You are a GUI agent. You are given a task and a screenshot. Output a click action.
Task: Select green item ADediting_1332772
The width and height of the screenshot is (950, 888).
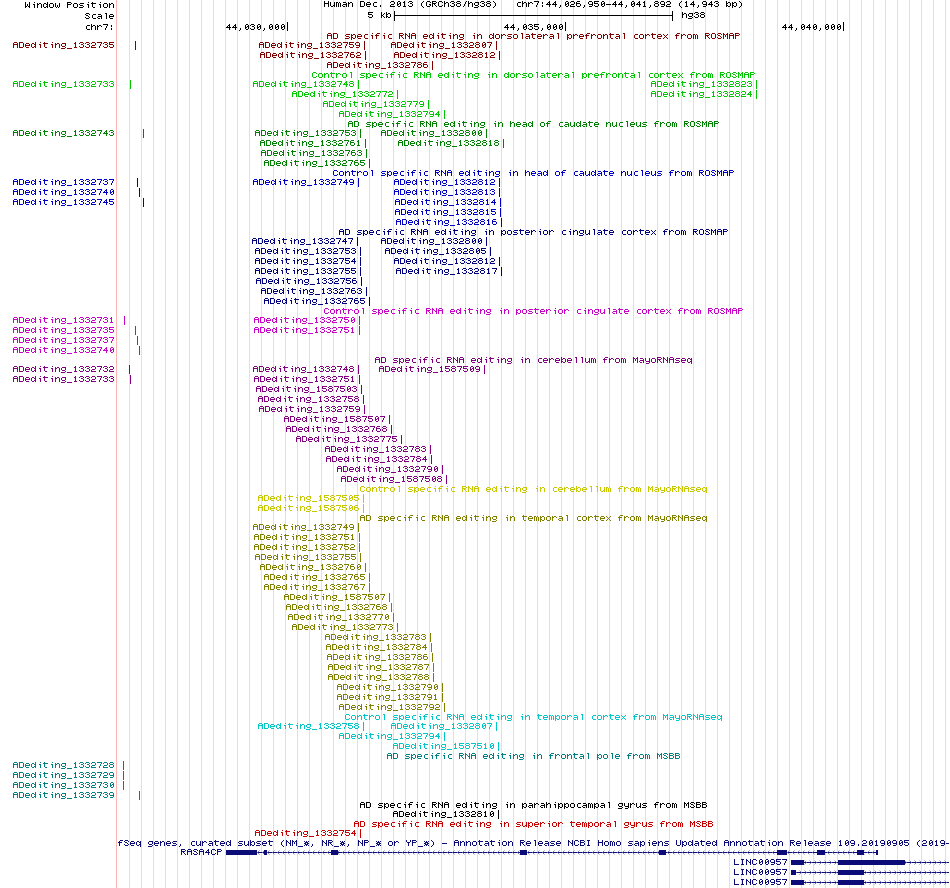tap(342, 94)
